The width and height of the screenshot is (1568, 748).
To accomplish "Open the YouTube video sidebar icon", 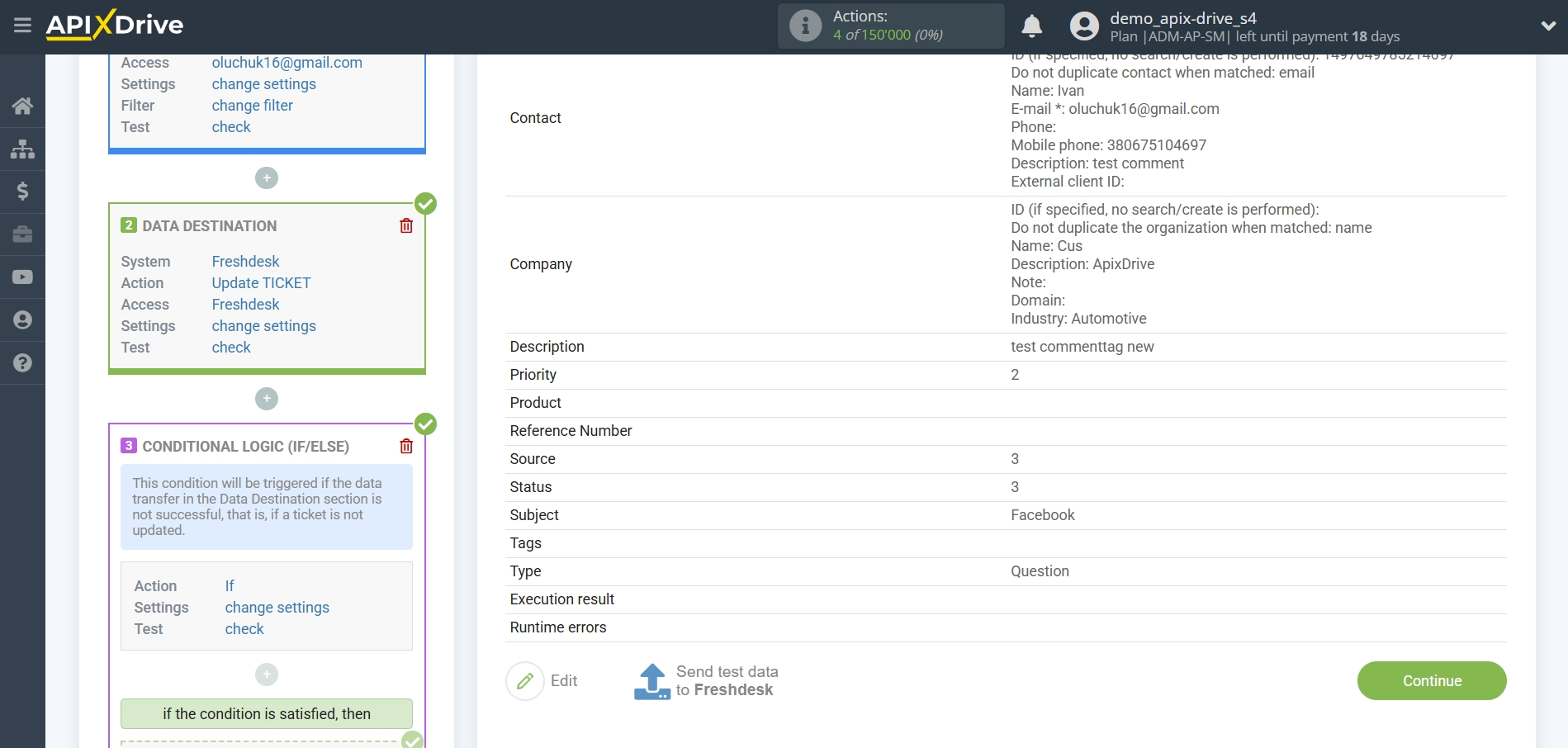I will point(22,277).
